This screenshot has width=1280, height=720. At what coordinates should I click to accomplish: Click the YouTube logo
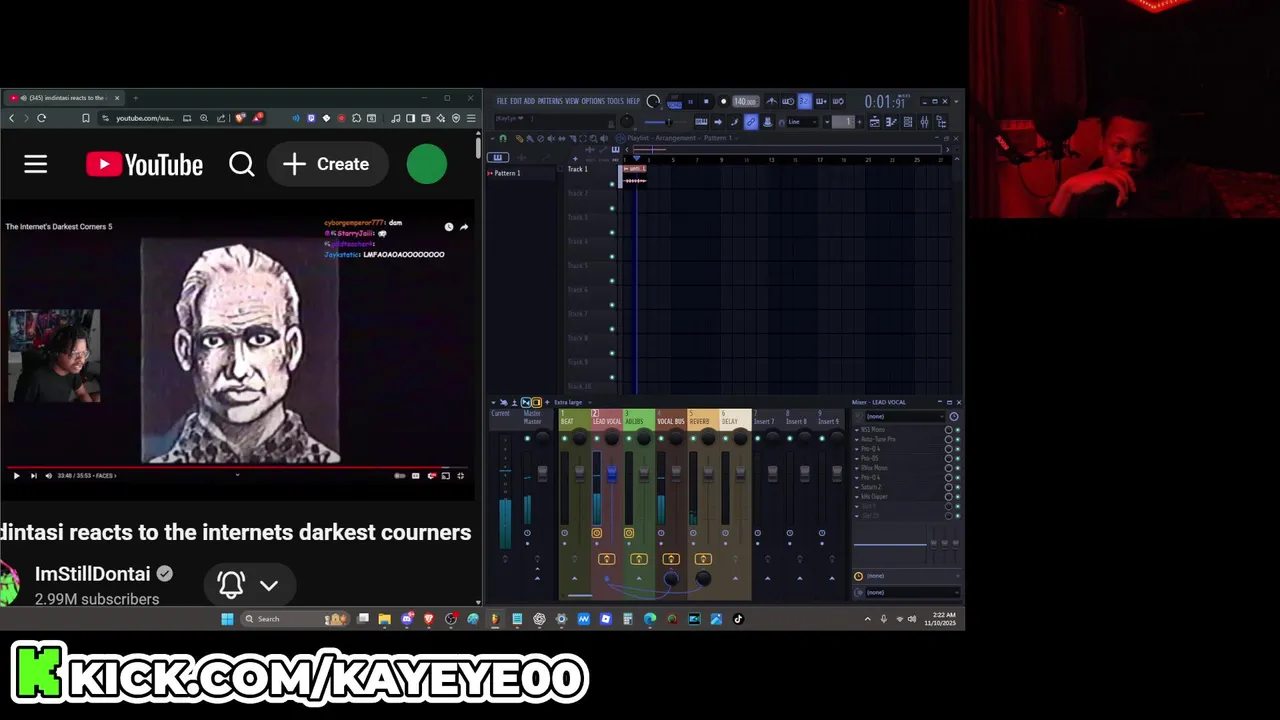click(x=144, y=164)
